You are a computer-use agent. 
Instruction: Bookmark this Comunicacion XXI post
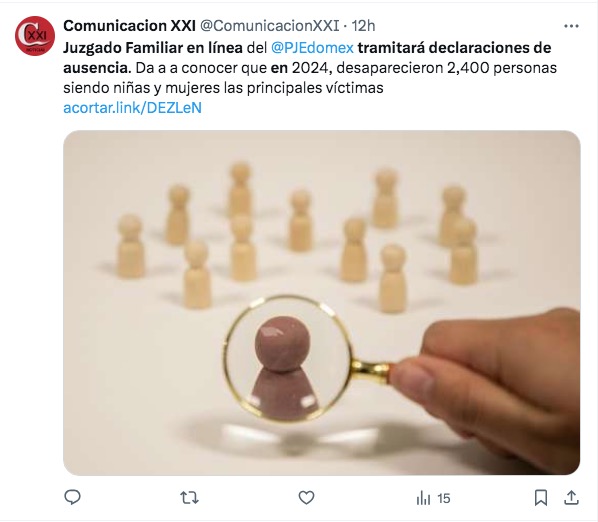tap(540, 498)
